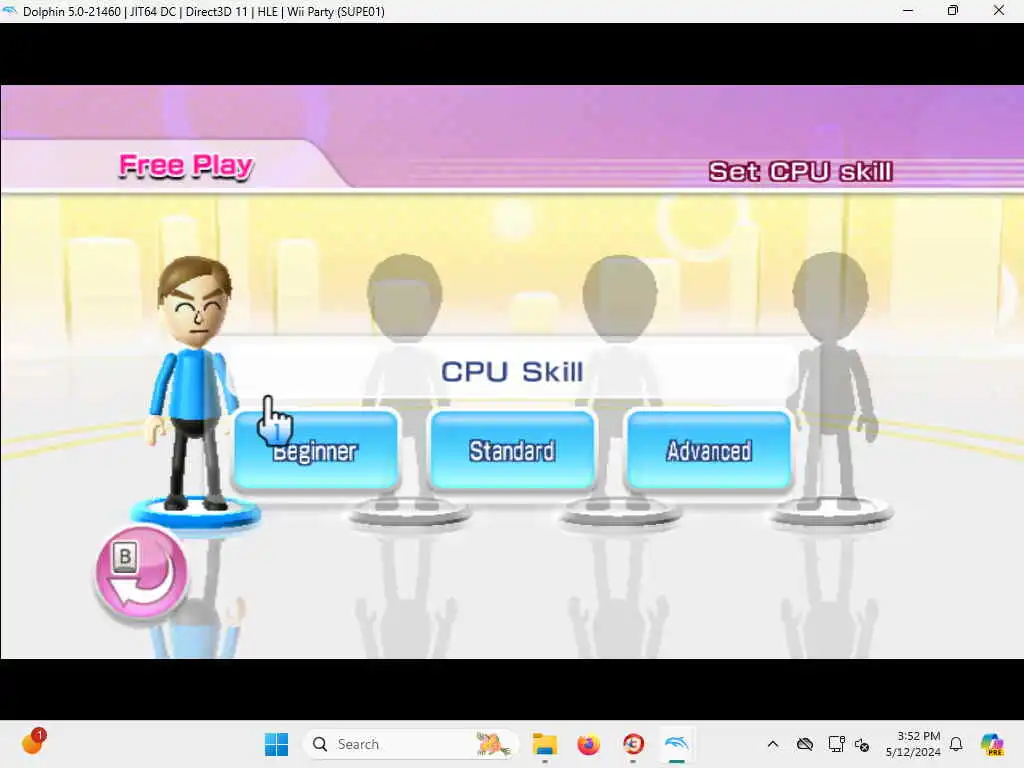1024x768 pixels.
Task: Click the orange notification widget icon
Action: click(x=34, y=742)
